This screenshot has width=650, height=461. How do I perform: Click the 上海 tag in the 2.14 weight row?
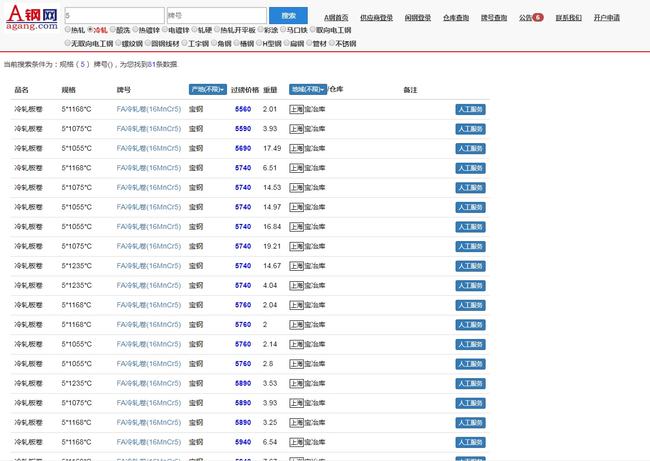click(x=296, y=344)
